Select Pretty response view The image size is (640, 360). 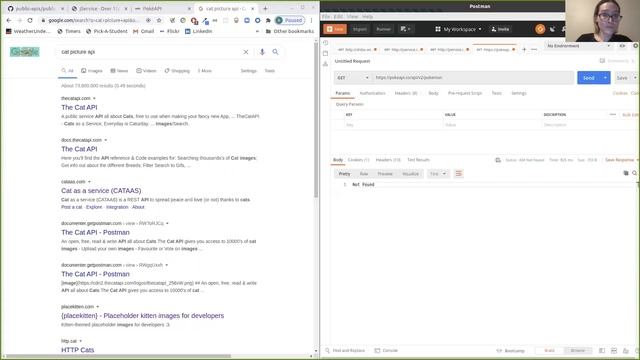point(344,174)
